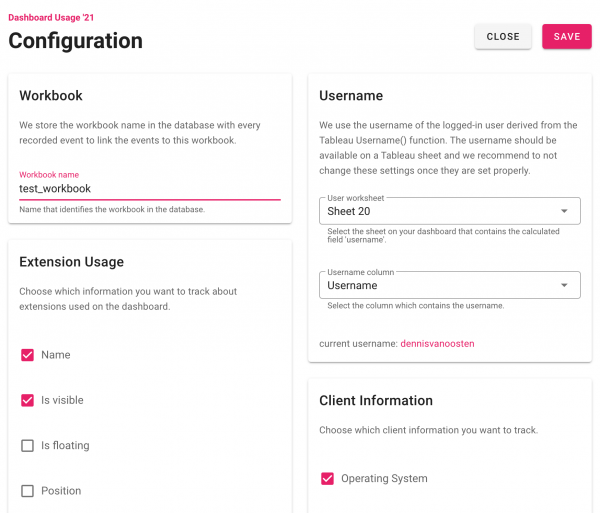
Task: Select the Sheet 20 combo box
Action: pyautogui.click(x=450, y=211)
